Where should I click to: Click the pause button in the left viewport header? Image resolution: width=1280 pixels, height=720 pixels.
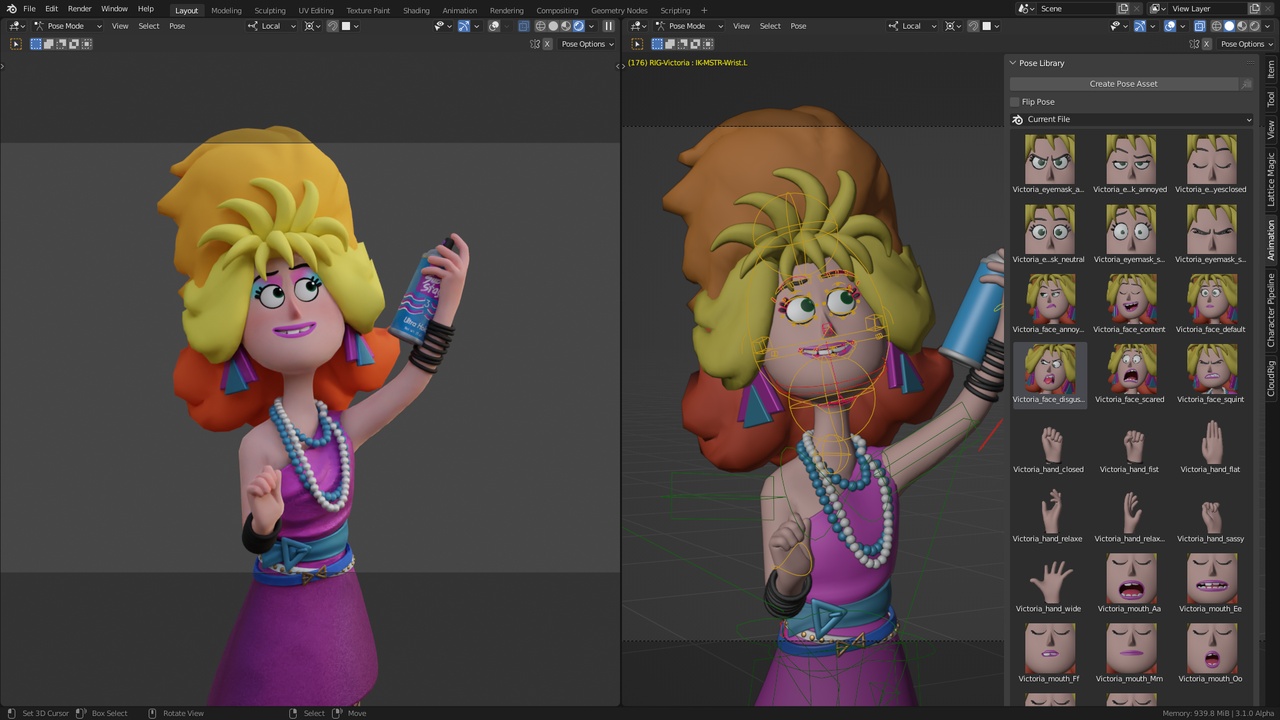(609, 26)
